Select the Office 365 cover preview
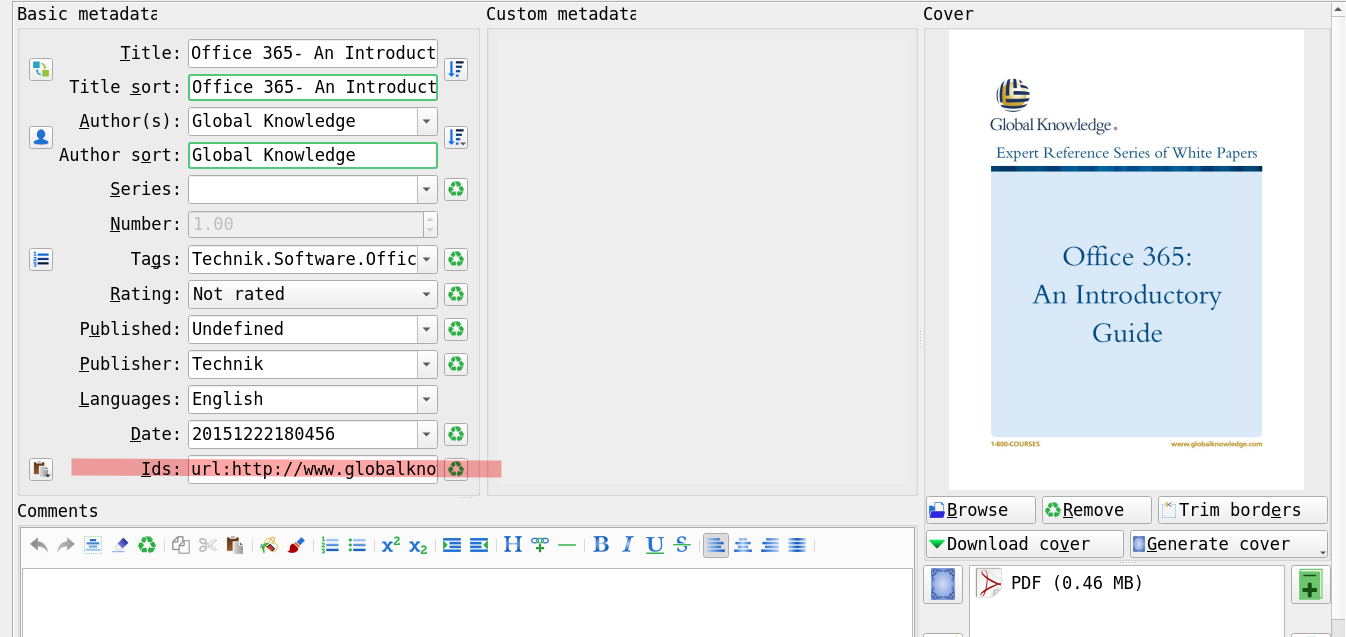 pyautogui.click(x=1126, y=259)
